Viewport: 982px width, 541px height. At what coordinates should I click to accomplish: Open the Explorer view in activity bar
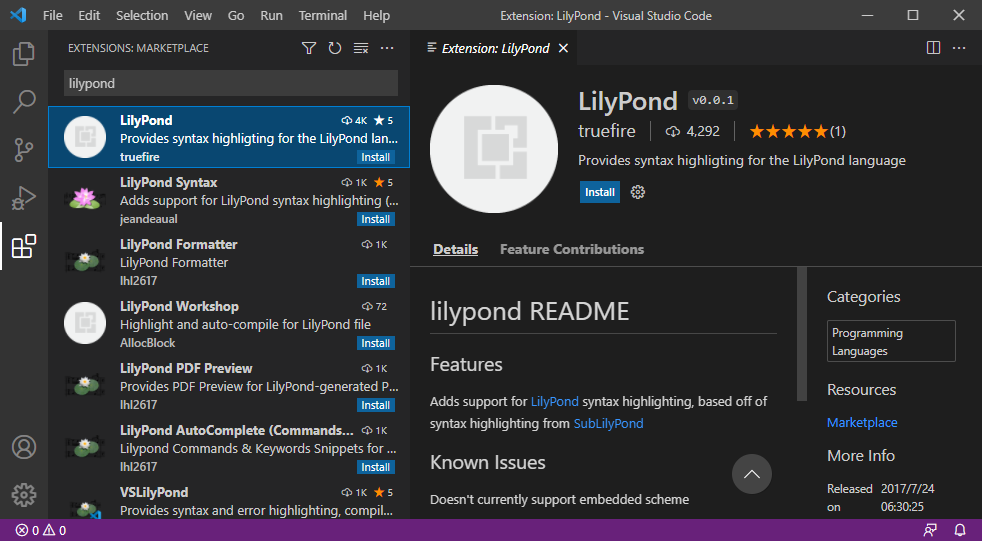point(24,53)
